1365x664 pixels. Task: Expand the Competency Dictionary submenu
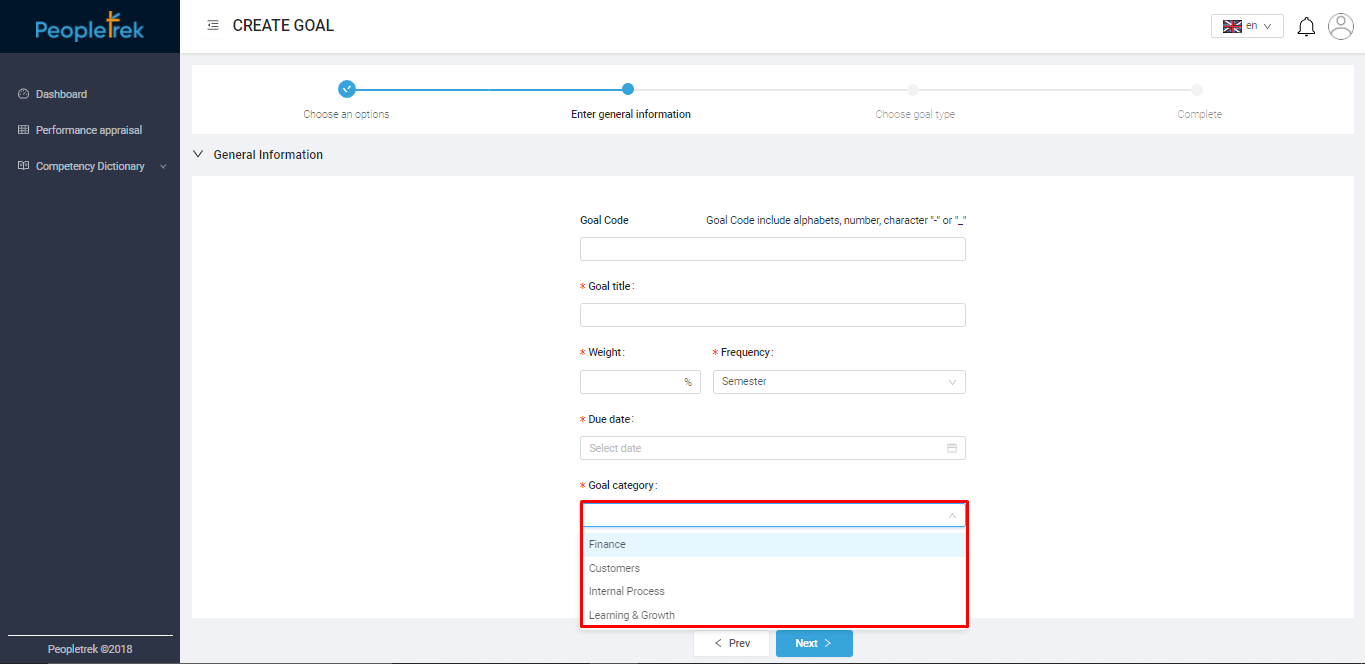tap(163, 166)
